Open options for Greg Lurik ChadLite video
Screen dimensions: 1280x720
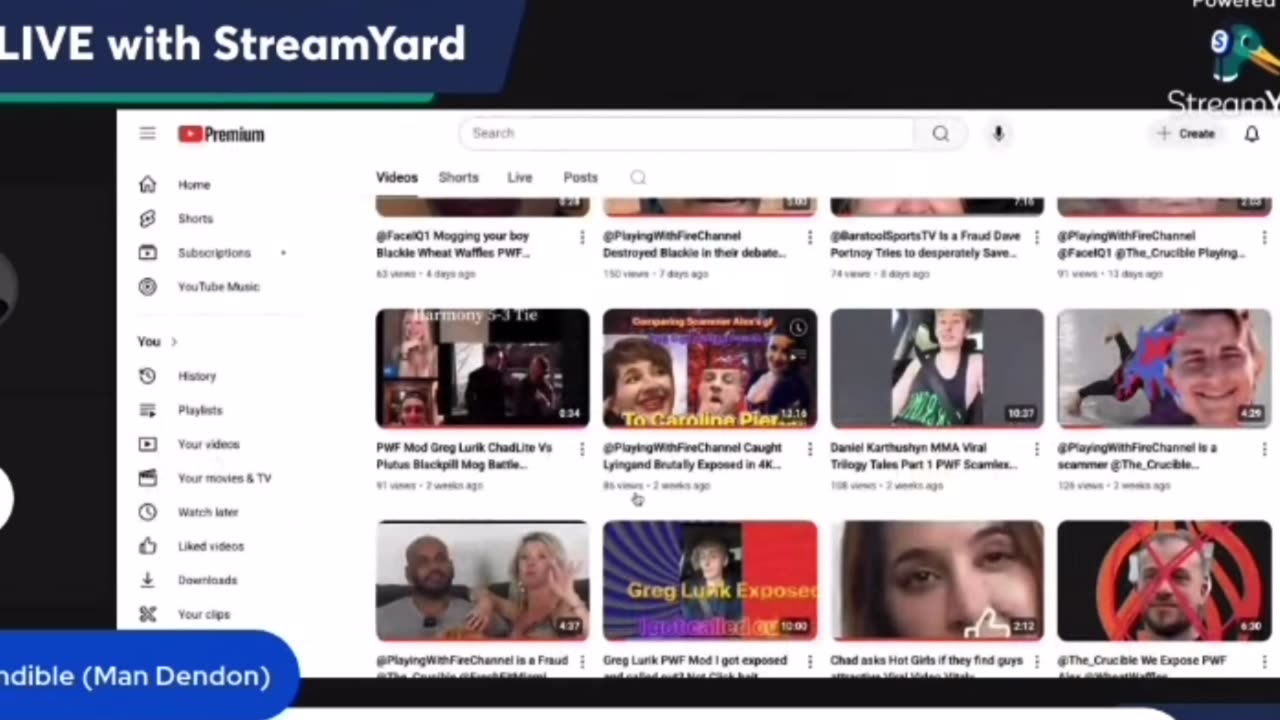pos(582,449)
